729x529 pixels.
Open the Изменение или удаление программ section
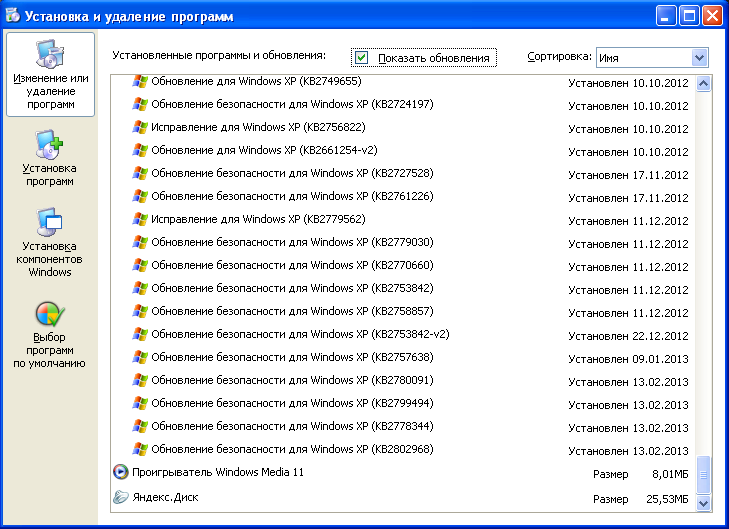(50, 74)
